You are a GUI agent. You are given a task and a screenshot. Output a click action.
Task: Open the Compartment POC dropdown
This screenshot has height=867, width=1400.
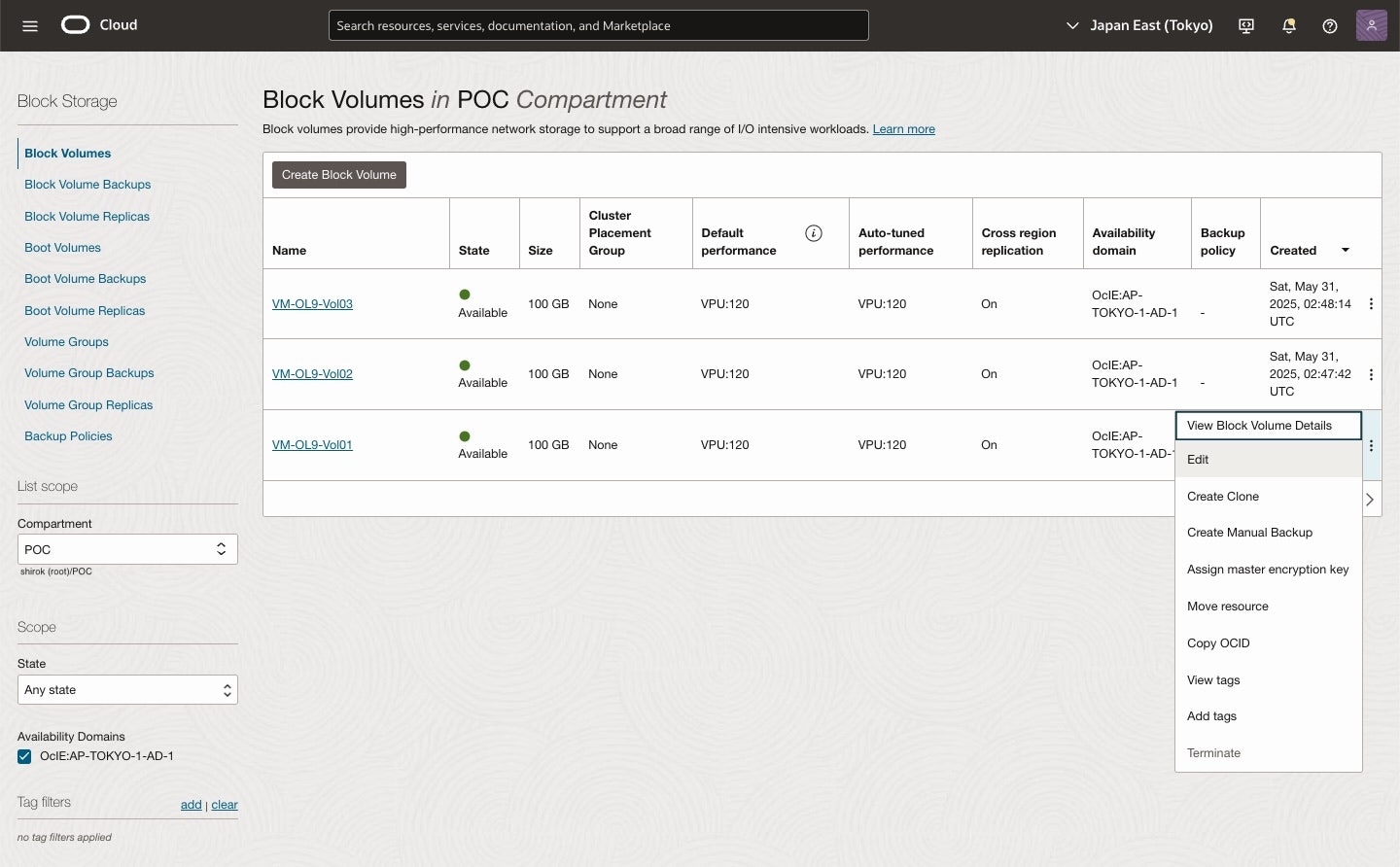pos(127,549)
